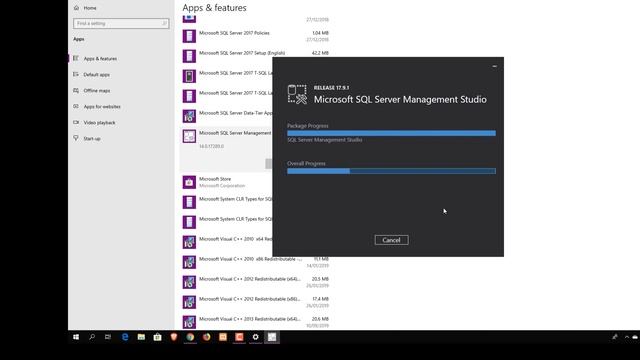Viewport: 640px width, 360px height.
Task: Select SQL Server Data-Tier app icon
Action: [189, 116]
